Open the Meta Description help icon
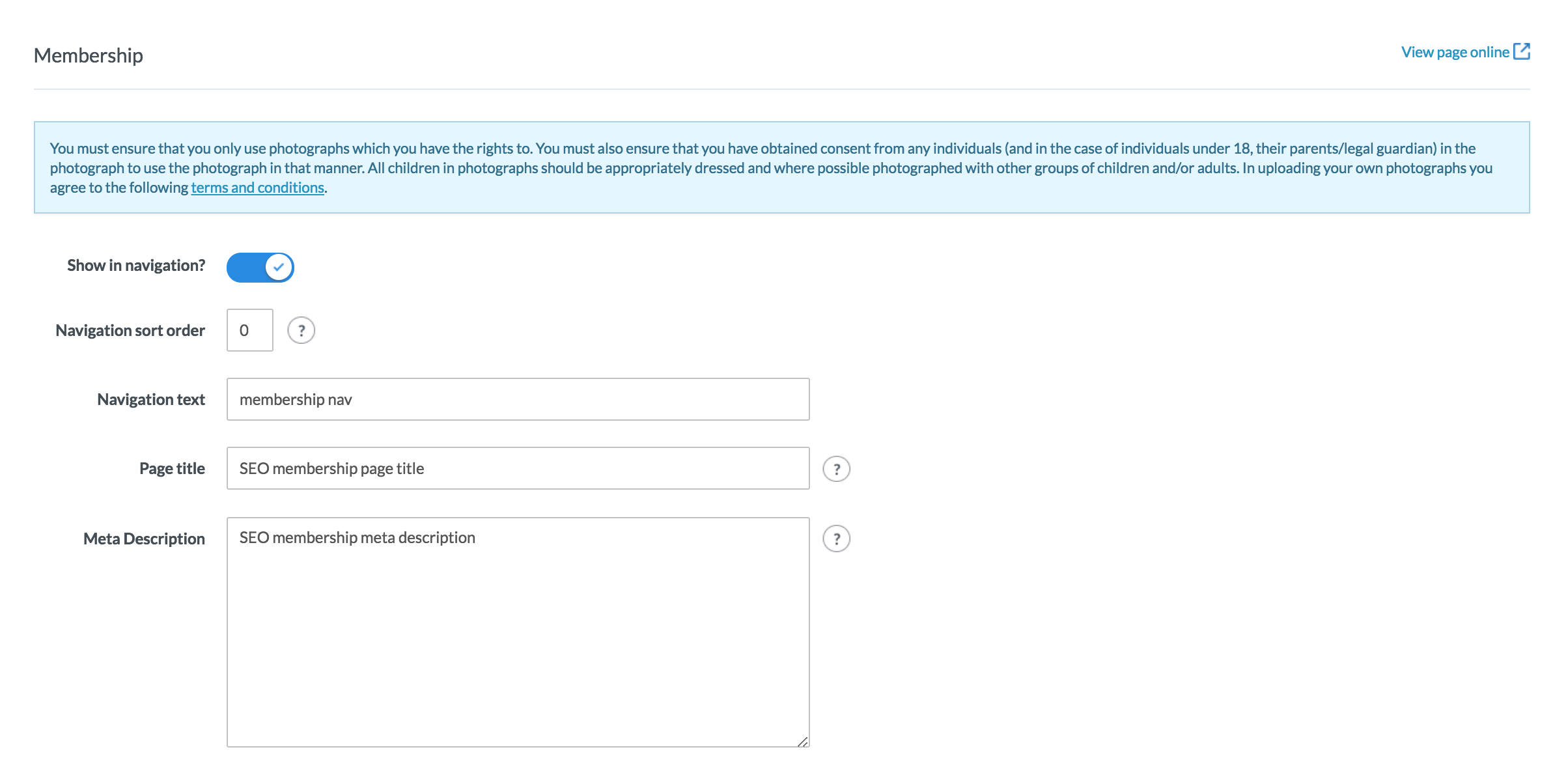This screenshot has height=771, width=1568. [x=836, y=539]
